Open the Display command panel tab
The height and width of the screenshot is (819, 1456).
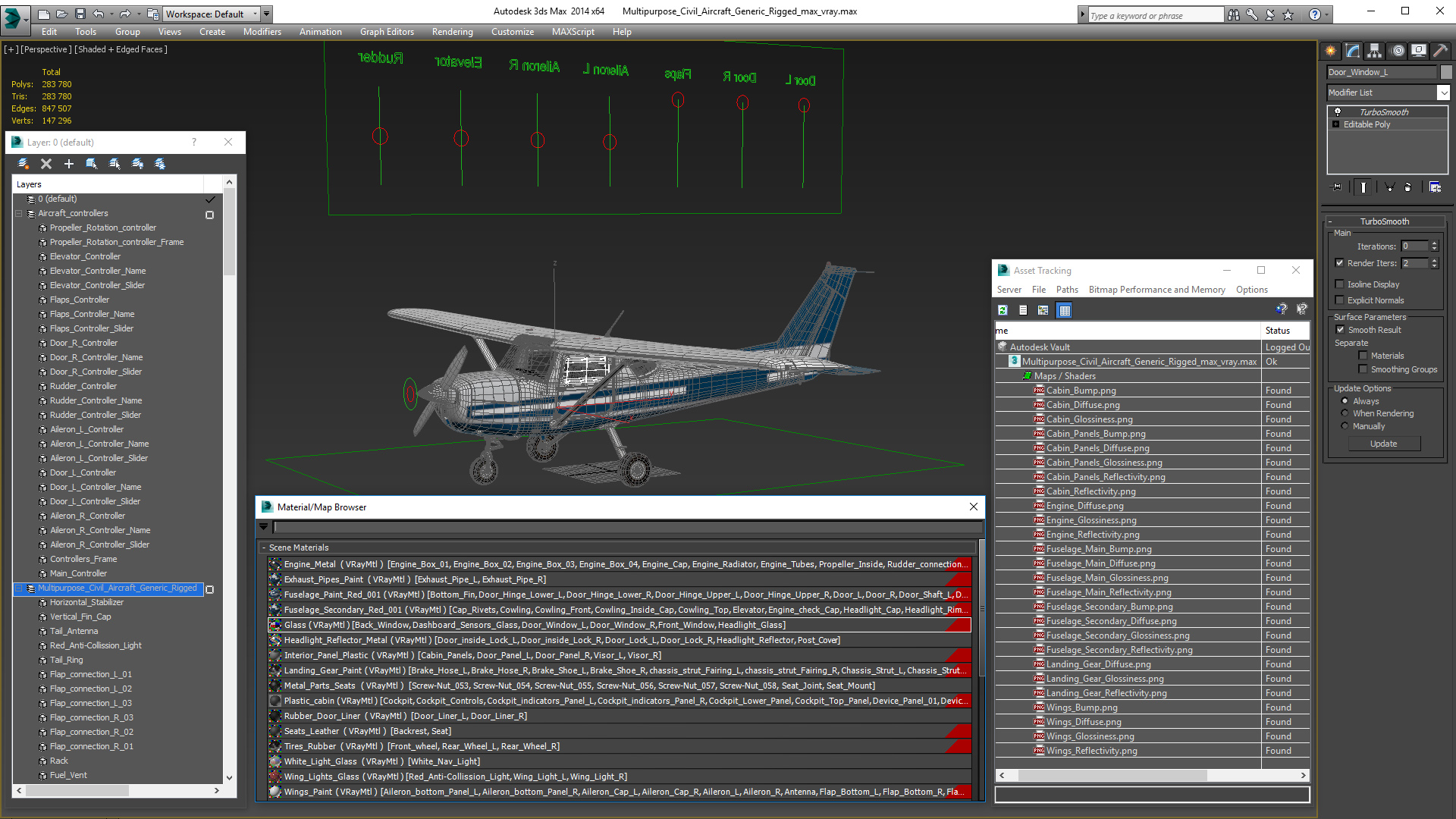(x=1419, y=51)
